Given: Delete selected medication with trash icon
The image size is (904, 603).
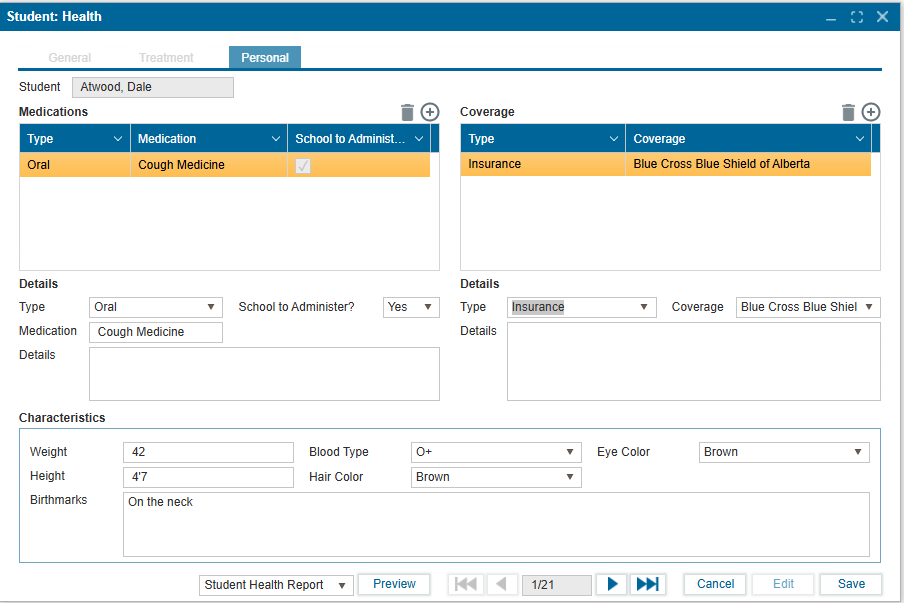Looking at the screenshot, I should tap(407, 112).
